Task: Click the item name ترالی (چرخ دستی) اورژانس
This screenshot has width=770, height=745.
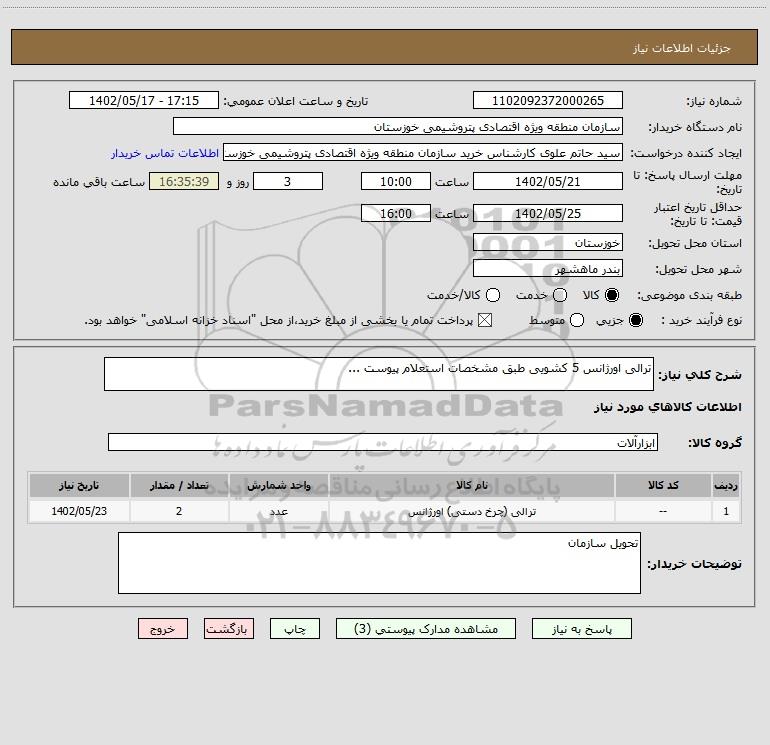Action: pyautogui.click(x=471, y=511)
